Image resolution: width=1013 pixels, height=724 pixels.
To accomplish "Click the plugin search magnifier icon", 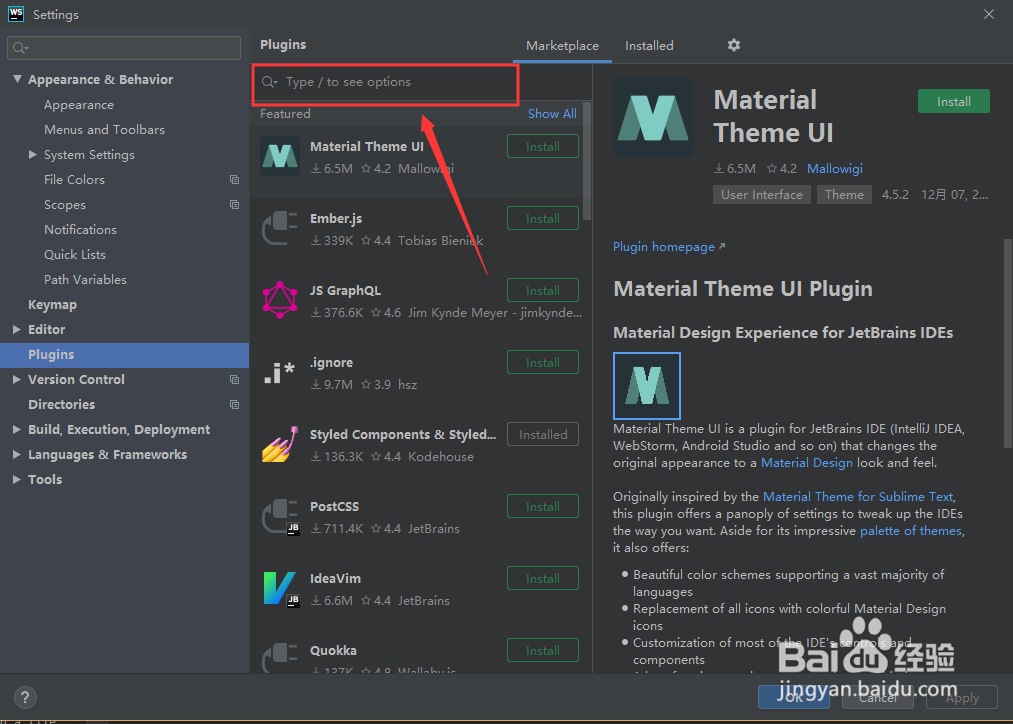I will point(269,82).
